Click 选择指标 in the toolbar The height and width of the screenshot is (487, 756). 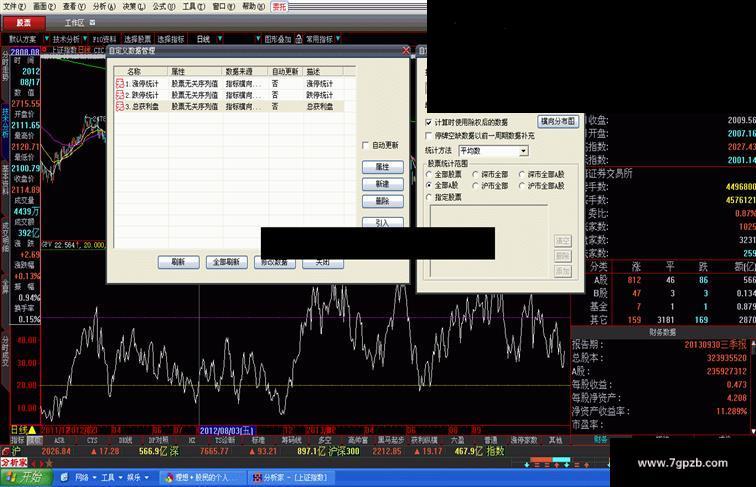click(171, 39)
